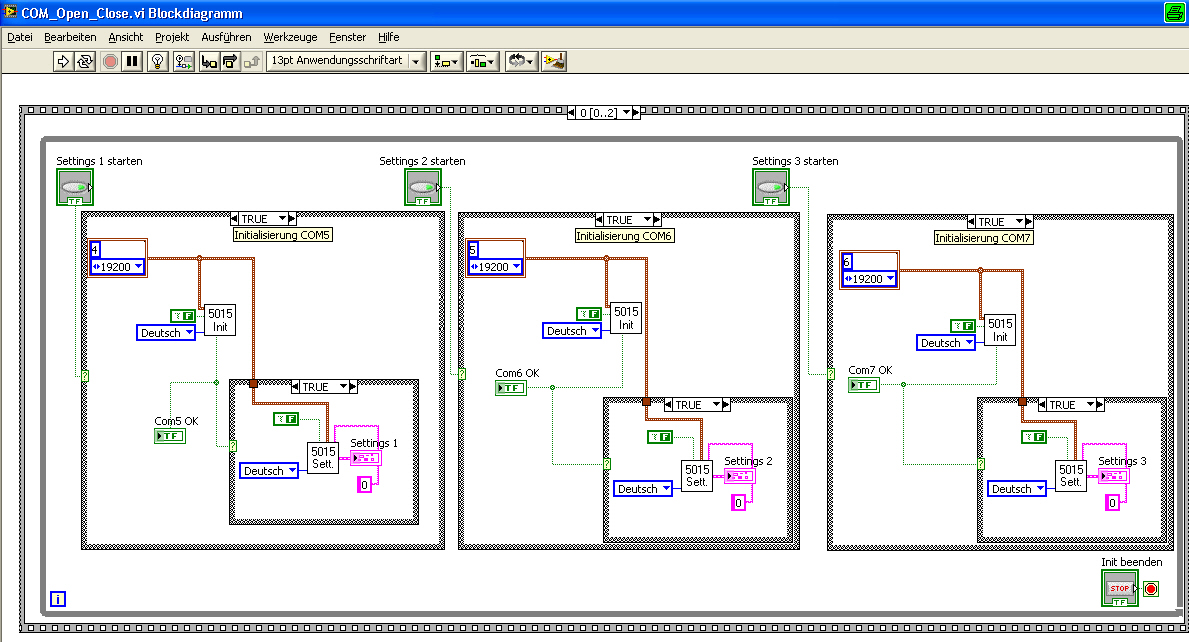Viewport: 1189px width, 642px height.
Task: Open the Werkzeuge menu
Action: (x=290, y=37)
